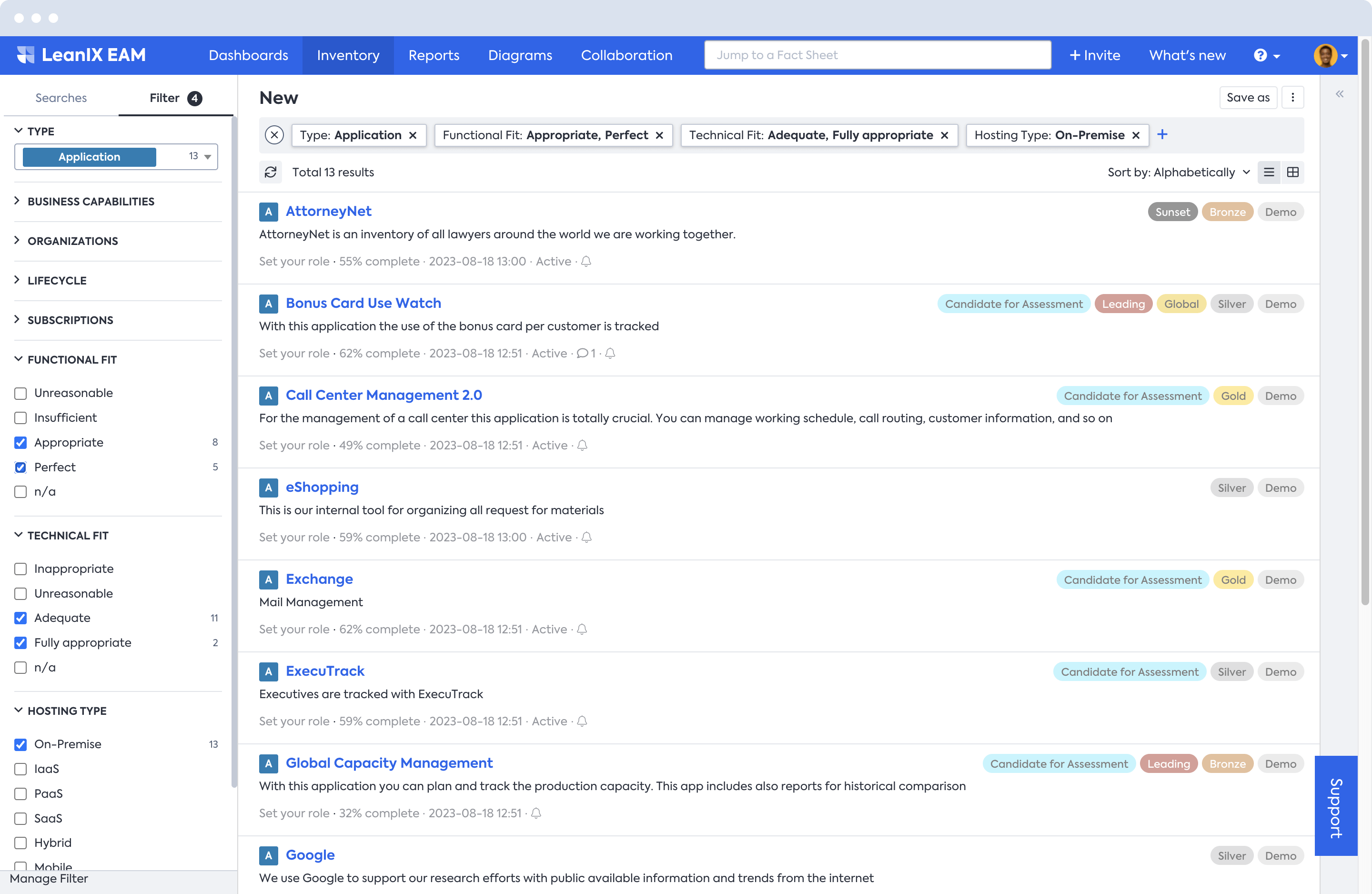Select list view icon
The height and width of the screenshot is (894, 1372).
1268,172
